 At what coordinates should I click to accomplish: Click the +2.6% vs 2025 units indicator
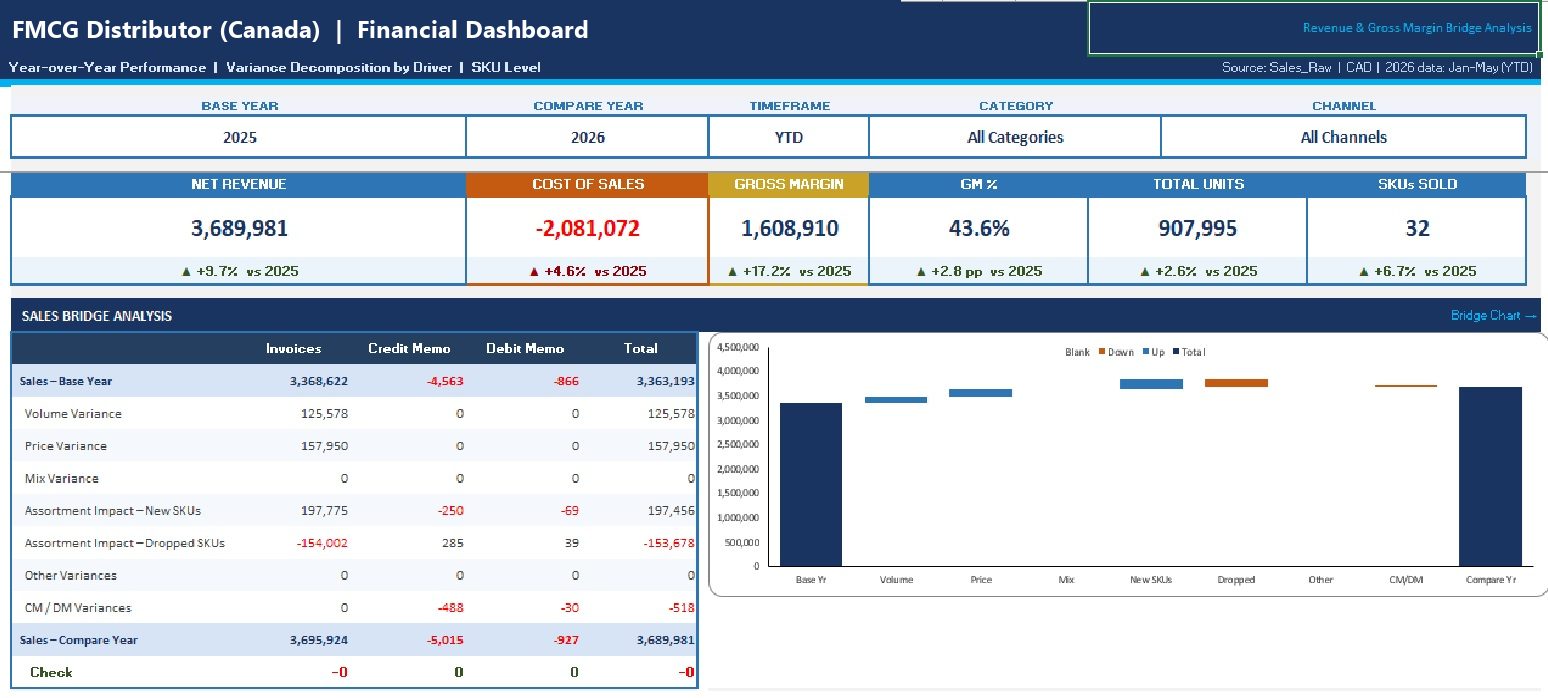(1197, 271)
